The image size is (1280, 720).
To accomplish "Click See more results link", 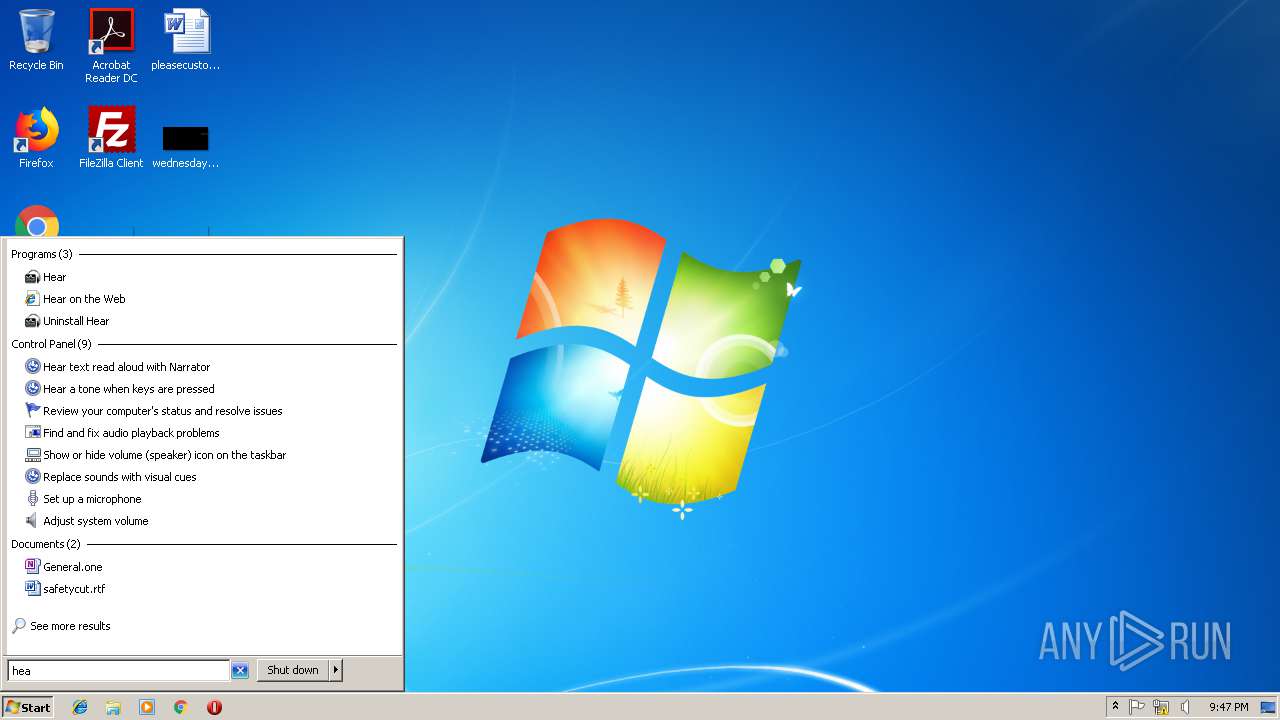I will [x=70, y=626].
